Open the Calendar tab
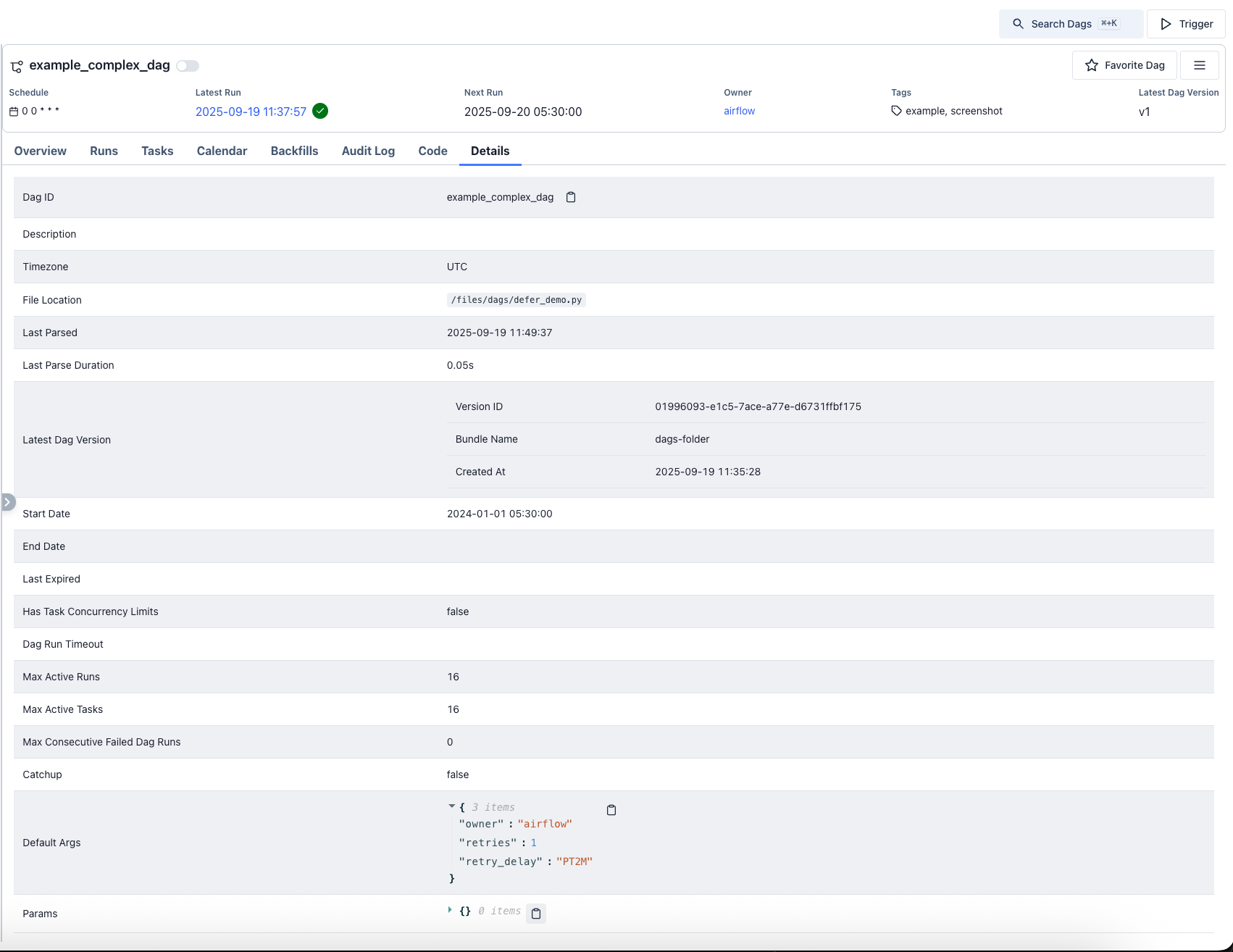 (222, 151)
